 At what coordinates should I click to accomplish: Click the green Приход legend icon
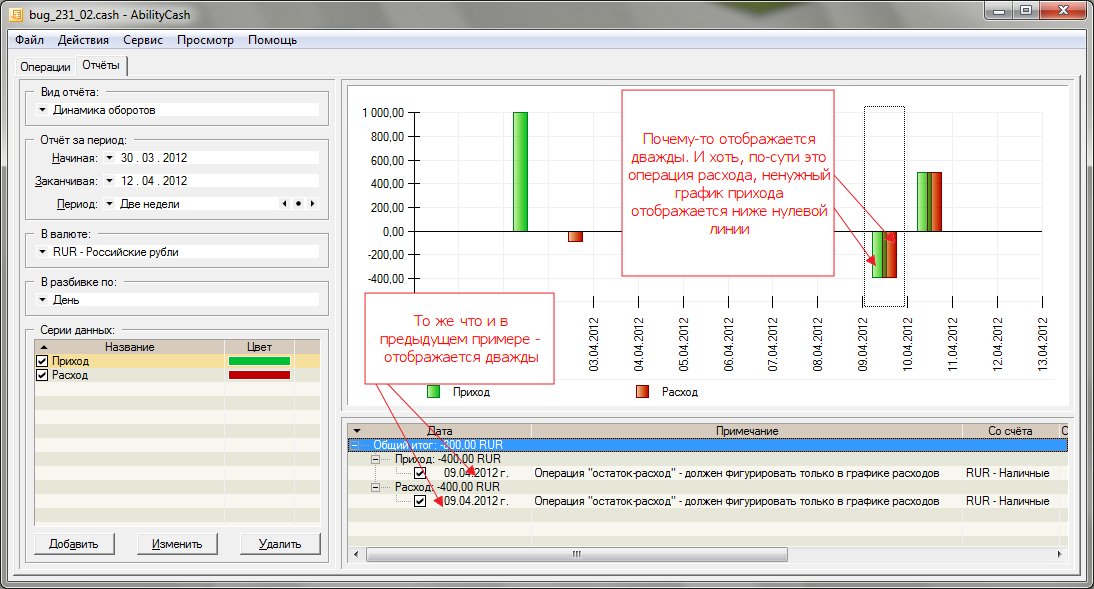(434, 392)
